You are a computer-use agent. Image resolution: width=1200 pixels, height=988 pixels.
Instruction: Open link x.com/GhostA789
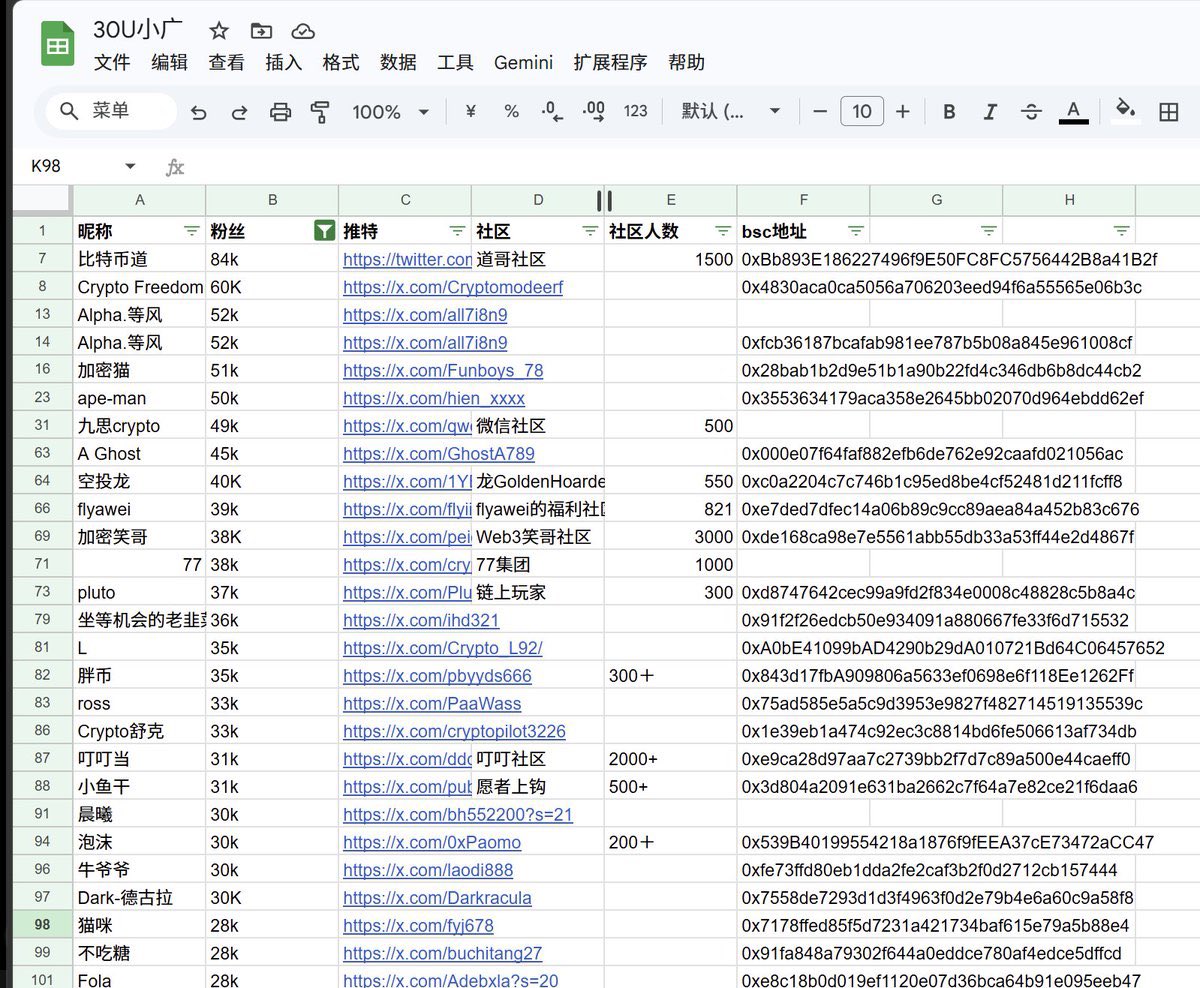439,453
